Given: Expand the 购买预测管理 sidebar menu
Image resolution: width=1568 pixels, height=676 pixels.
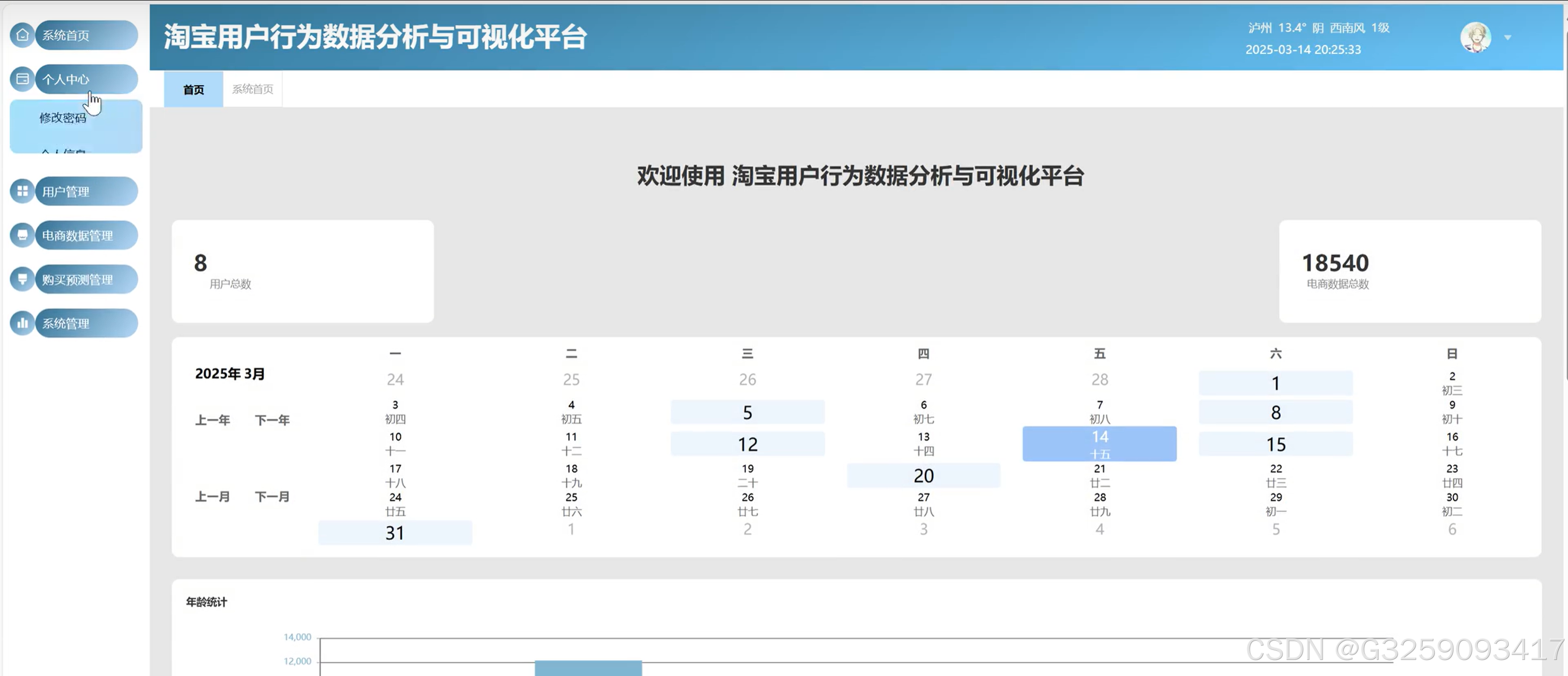Looking at the screenshot, I should [x=86, y=279].
